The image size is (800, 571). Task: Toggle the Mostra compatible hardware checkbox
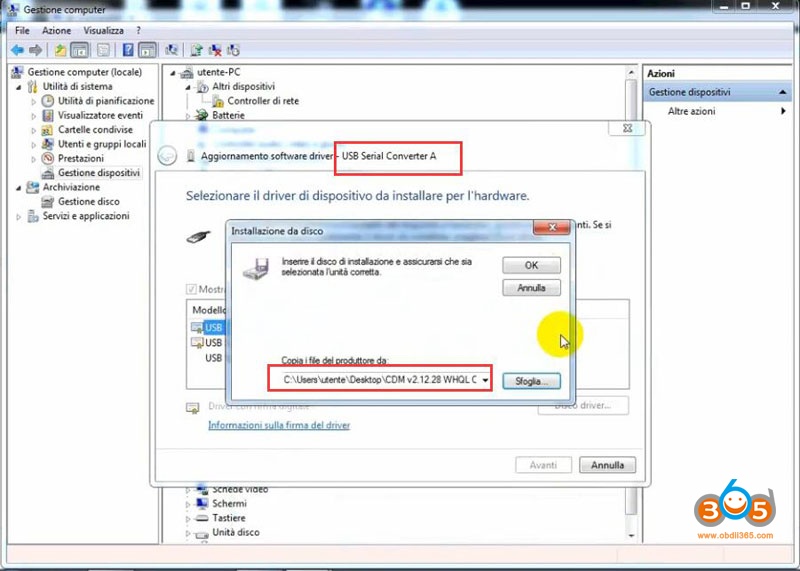(191, 289)
